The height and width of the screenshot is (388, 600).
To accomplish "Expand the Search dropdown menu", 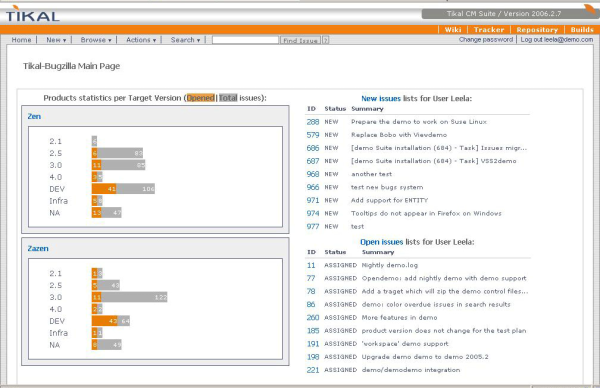I will pyautogui.click(x=185, y=40).
